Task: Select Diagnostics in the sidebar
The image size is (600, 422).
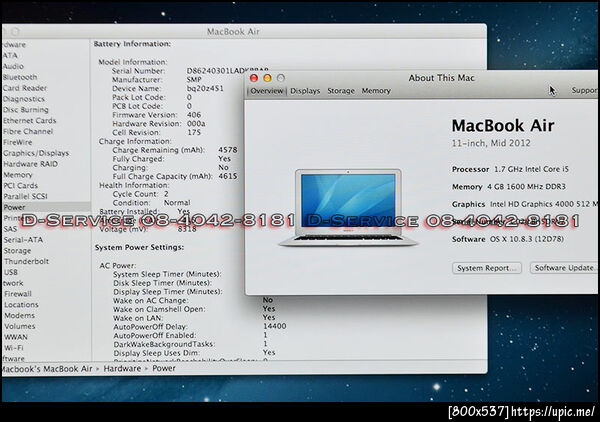Action: pyautogui.click(x=24, y=99)
